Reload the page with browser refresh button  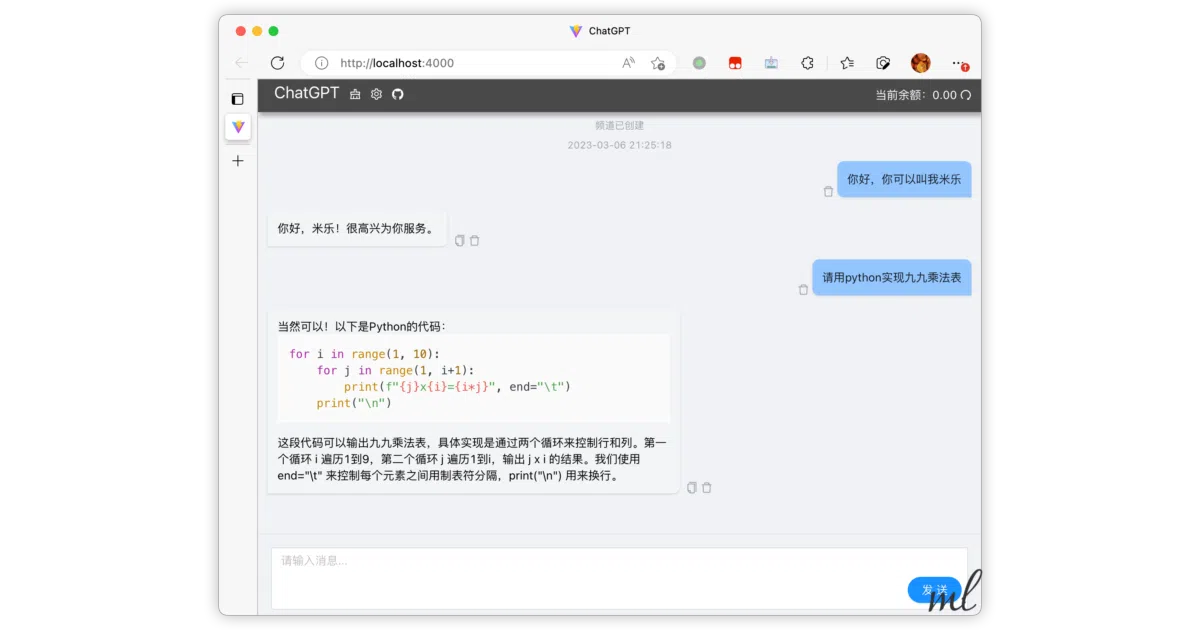[278, 62]
